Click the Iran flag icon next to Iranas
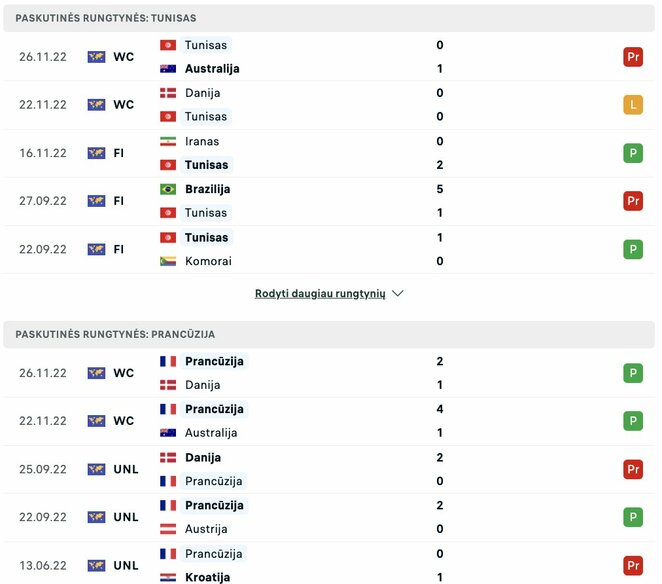Screen dimensions: 662x584 168,141
